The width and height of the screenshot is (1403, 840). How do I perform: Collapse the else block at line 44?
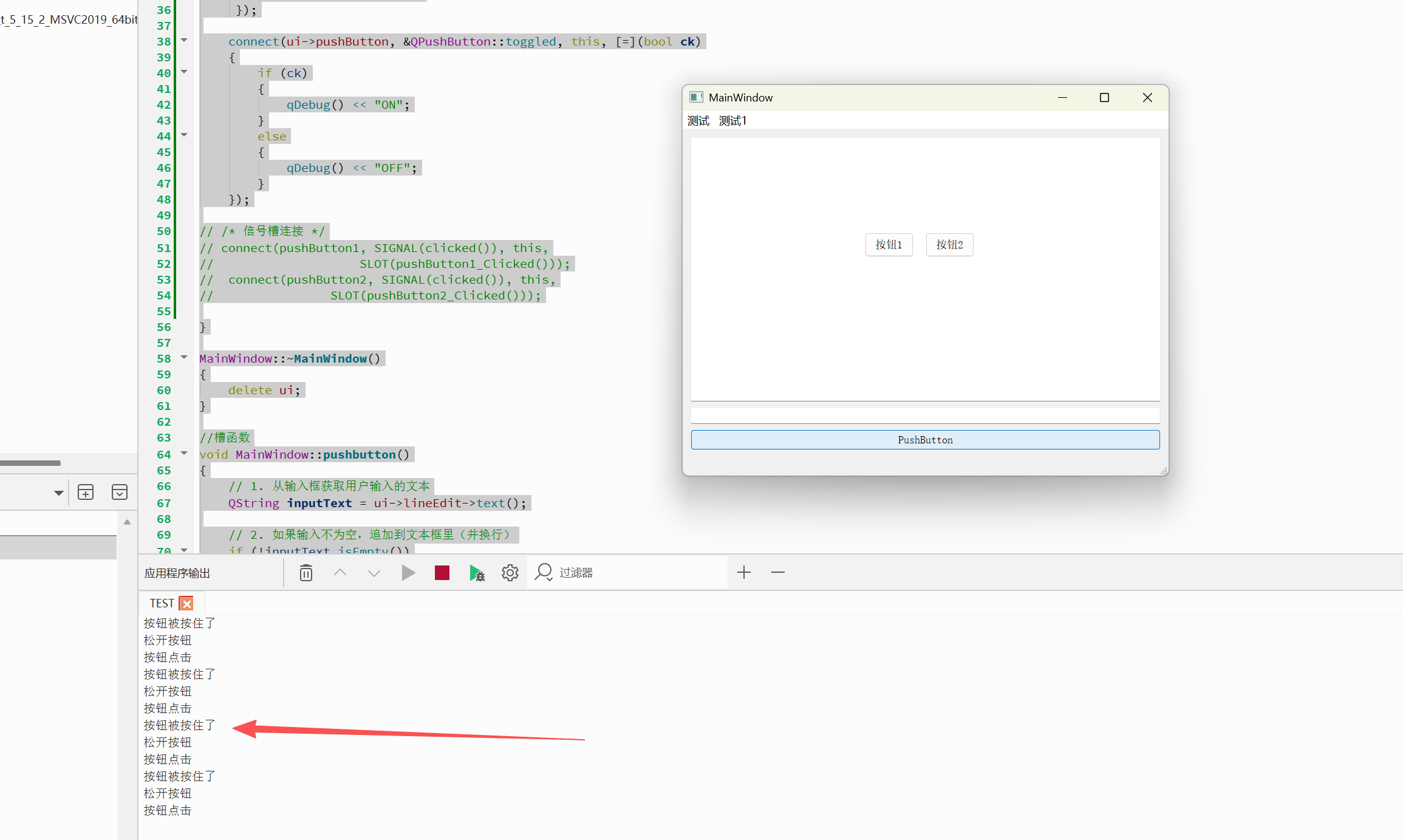click(184, 135)
